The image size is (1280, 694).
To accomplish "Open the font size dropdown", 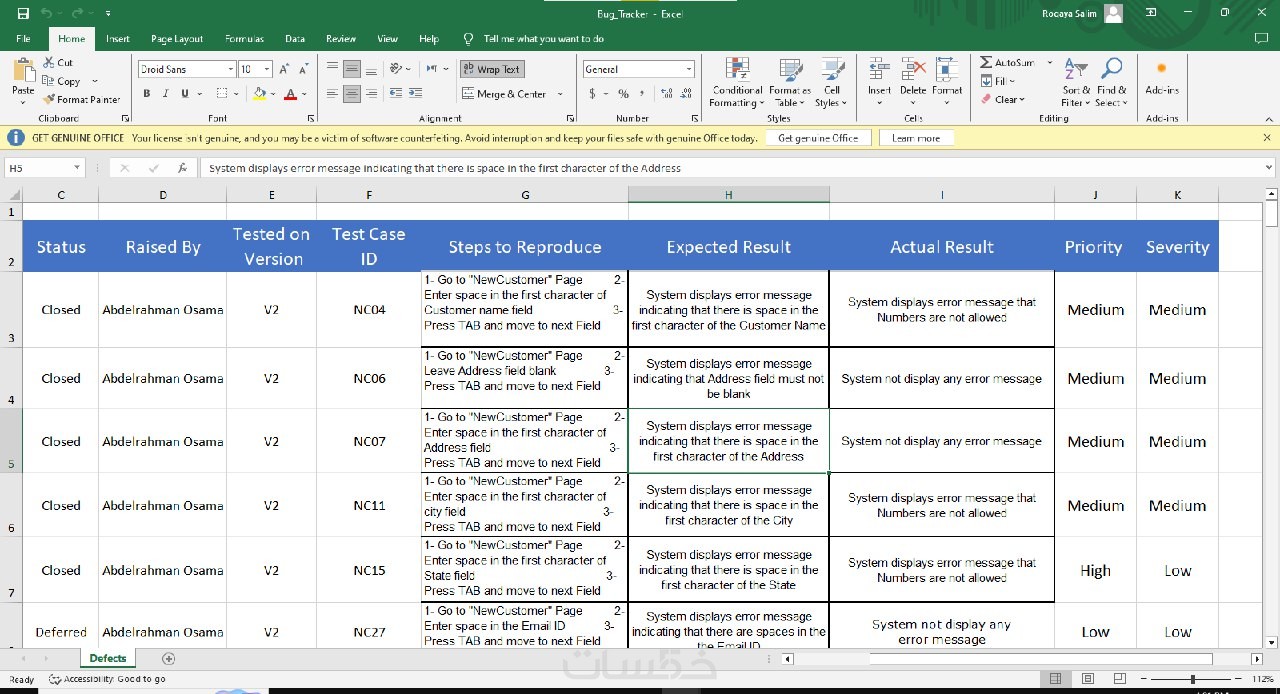I will coord(267,69).
